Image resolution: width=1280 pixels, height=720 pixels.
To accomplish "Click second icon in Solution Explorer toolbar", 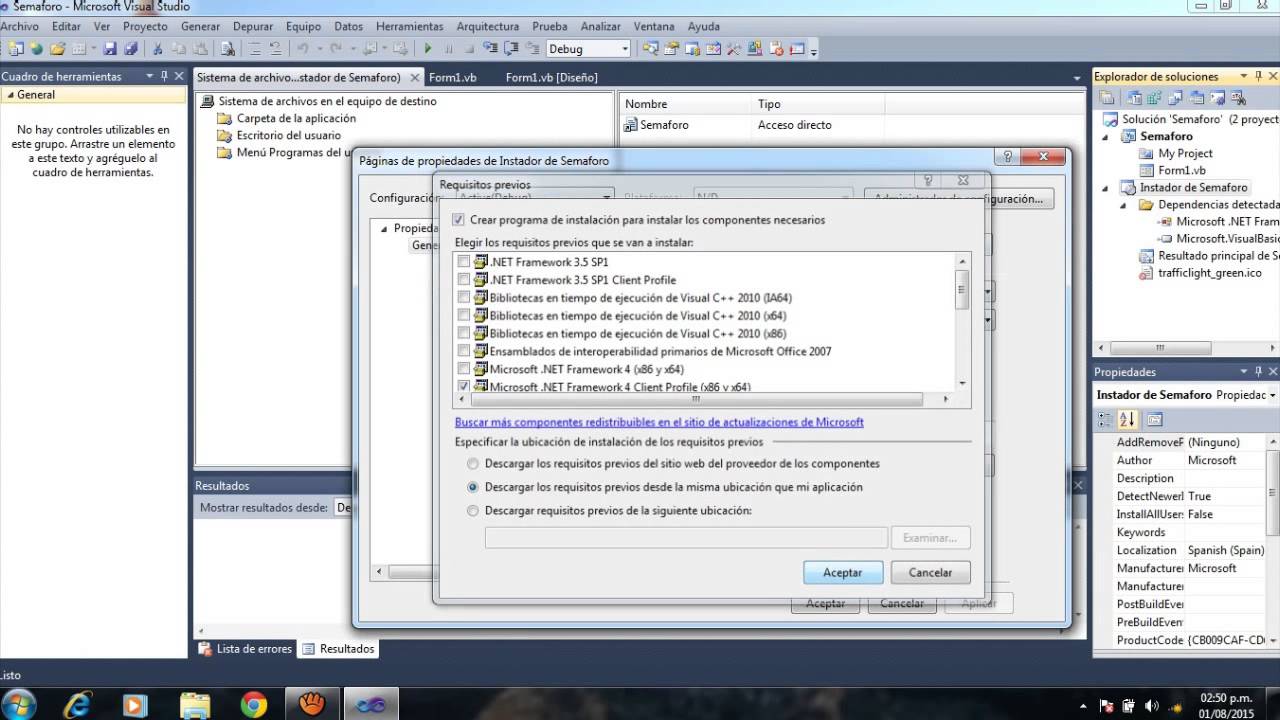I will [1134, 98].
